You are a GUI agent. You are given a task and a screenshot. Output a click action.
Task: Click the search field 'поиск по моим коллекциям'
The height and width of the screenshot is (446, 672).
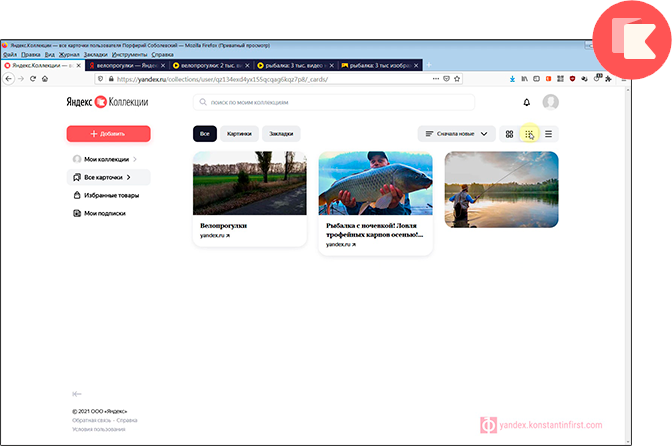(334, 102)
